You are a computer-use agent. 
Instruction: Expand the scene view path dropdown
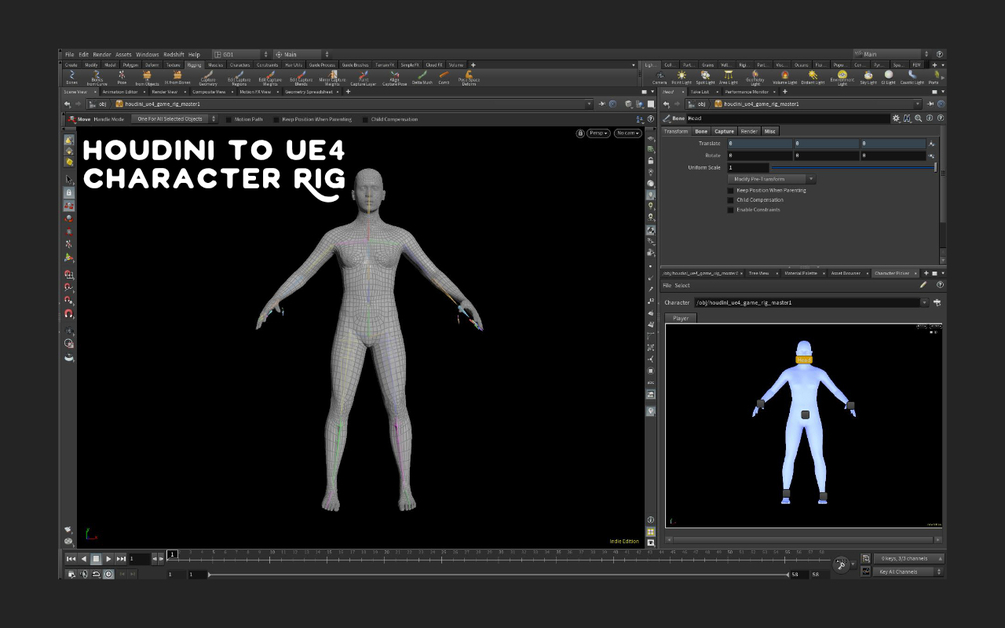589,104
